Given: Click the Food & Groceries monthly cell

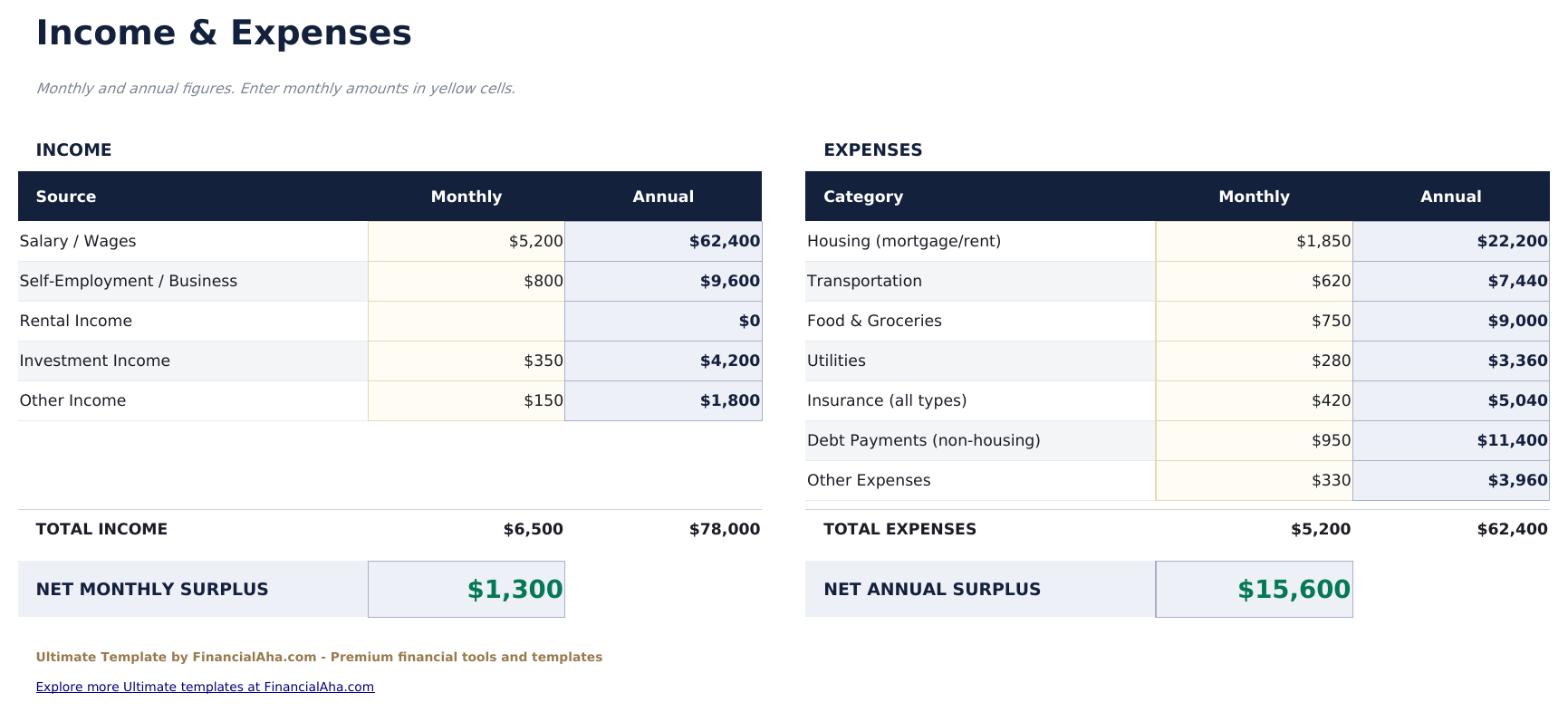Looking at the screenshot, I should click(x=1255, y=321).
